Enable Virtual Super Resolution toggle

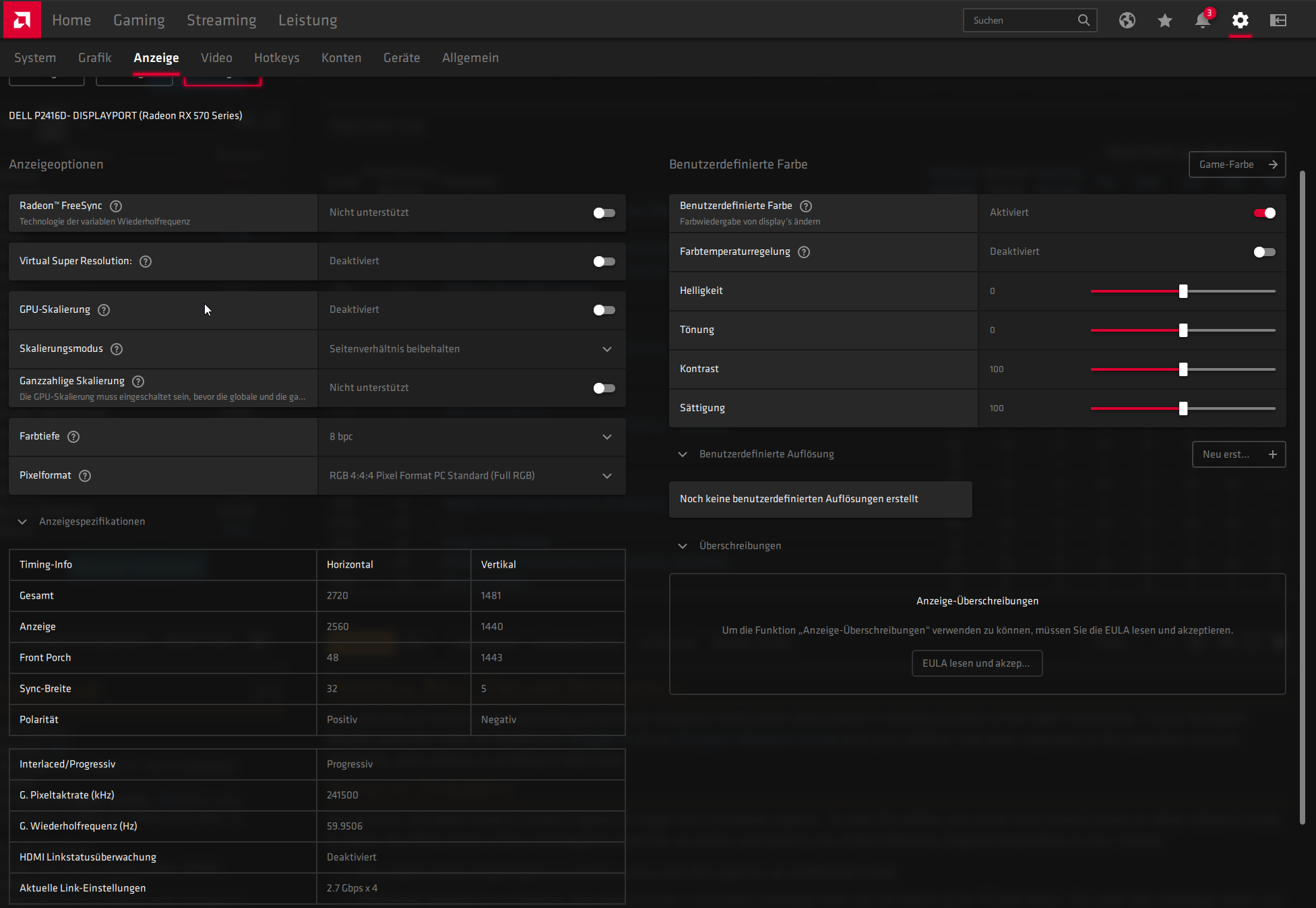(x=604, y=262)
